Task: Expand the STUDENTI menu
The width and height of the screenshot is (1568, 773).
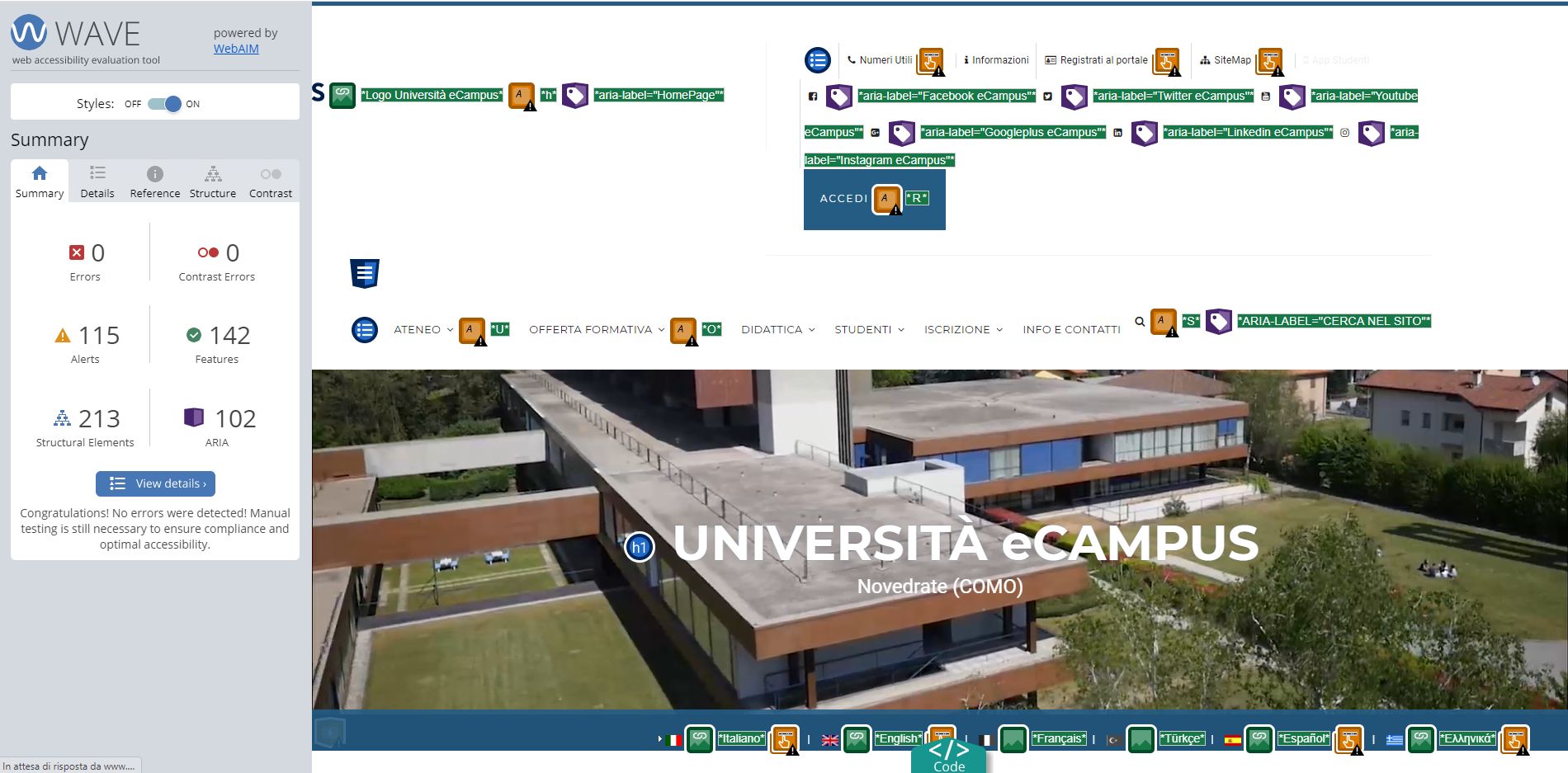Action: point(870,329)
